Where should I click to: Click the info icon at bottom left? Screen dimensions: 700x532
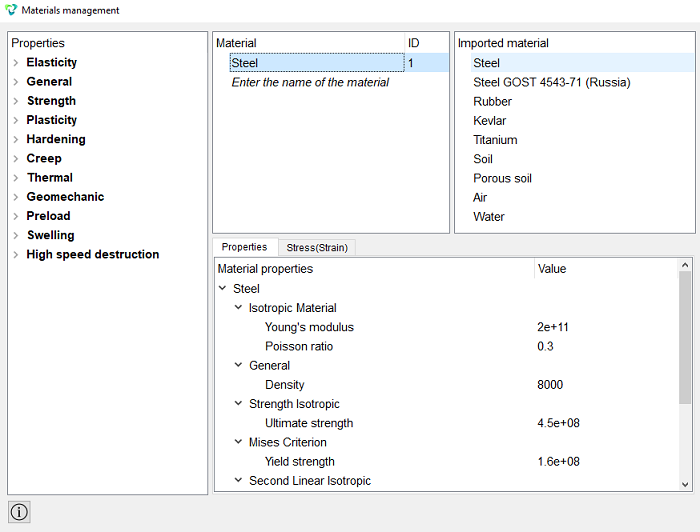(x=19, y=511)
